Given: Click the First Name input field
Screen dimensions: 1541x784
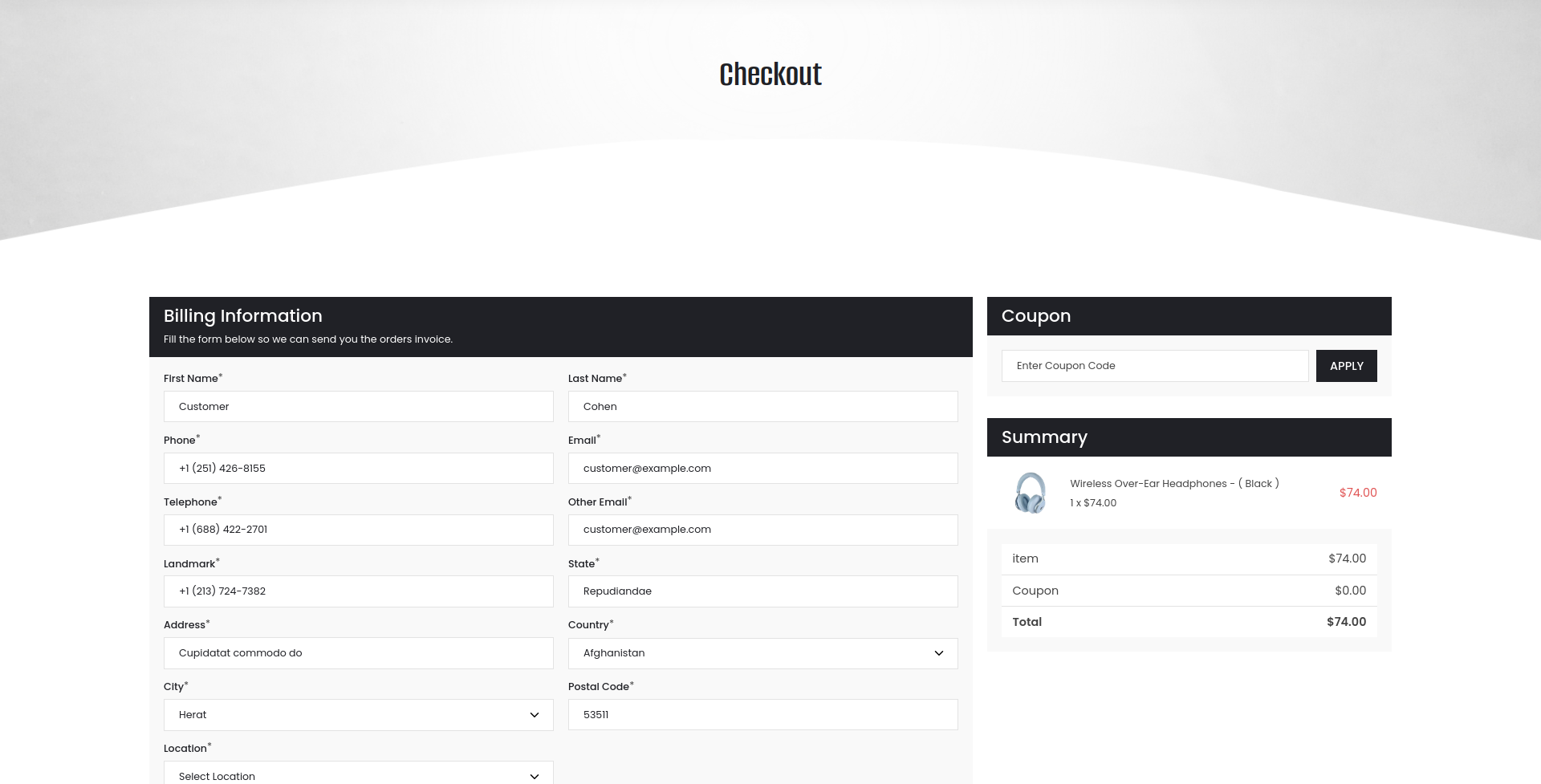Looking at the screenshot, I should (358, 407).
